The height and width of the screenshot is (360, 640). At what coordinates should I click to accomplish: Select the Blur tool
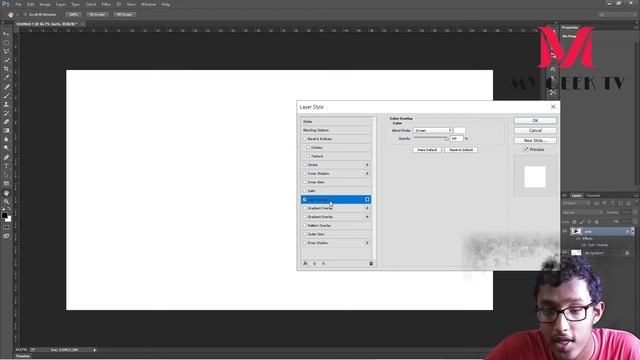(6, 139)
